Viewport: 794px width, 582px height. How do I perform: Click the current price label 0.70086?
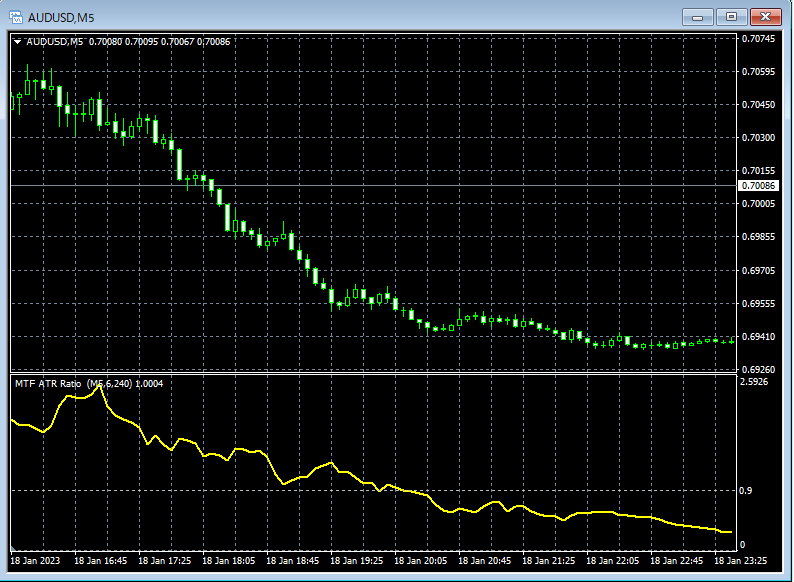(758, 186)
